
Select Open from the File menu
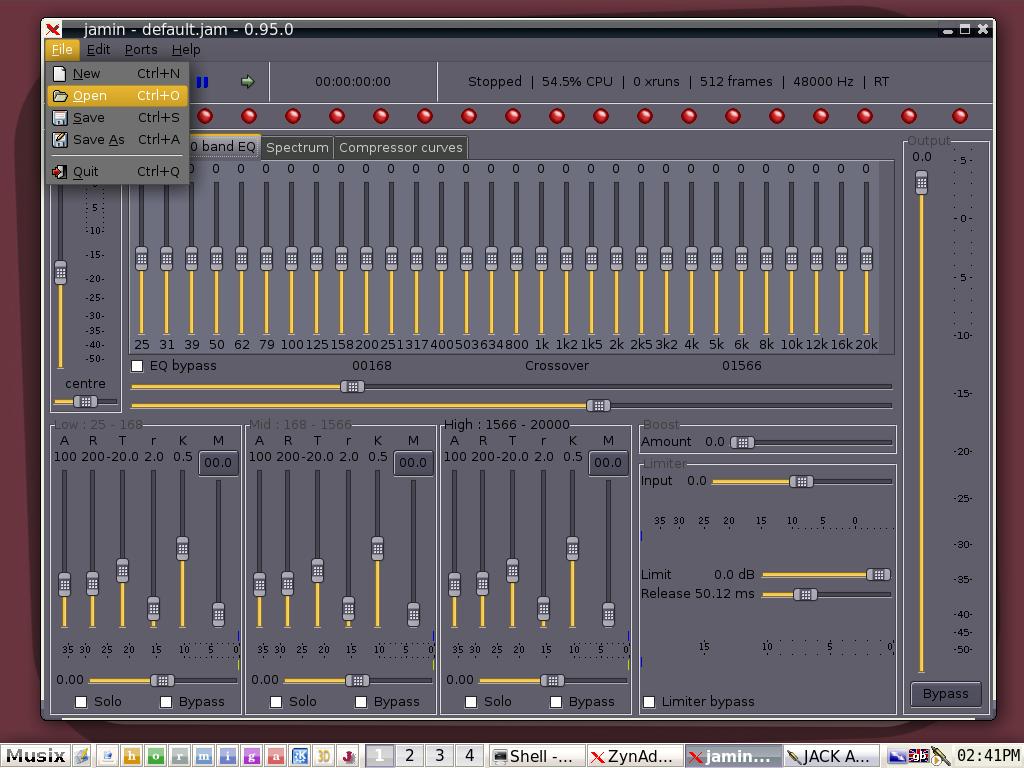pyautogui.click(x=89, y=95)
